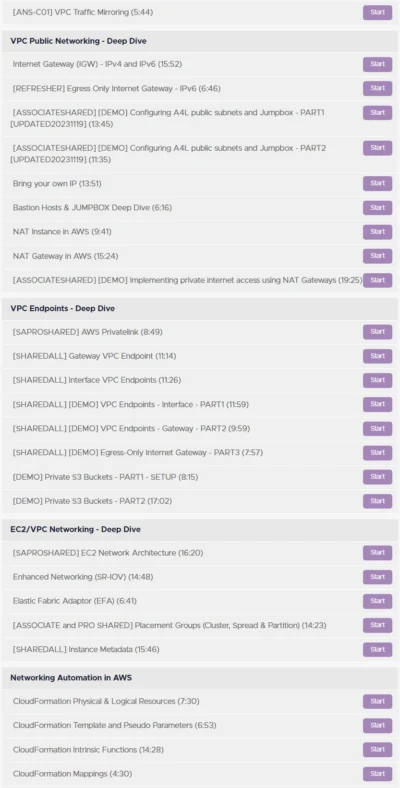Image resolution: width=400 pixels, height=788 pixels.
Task: Start the Bring your own IP lesson
Action: click(x=377, y=183)
